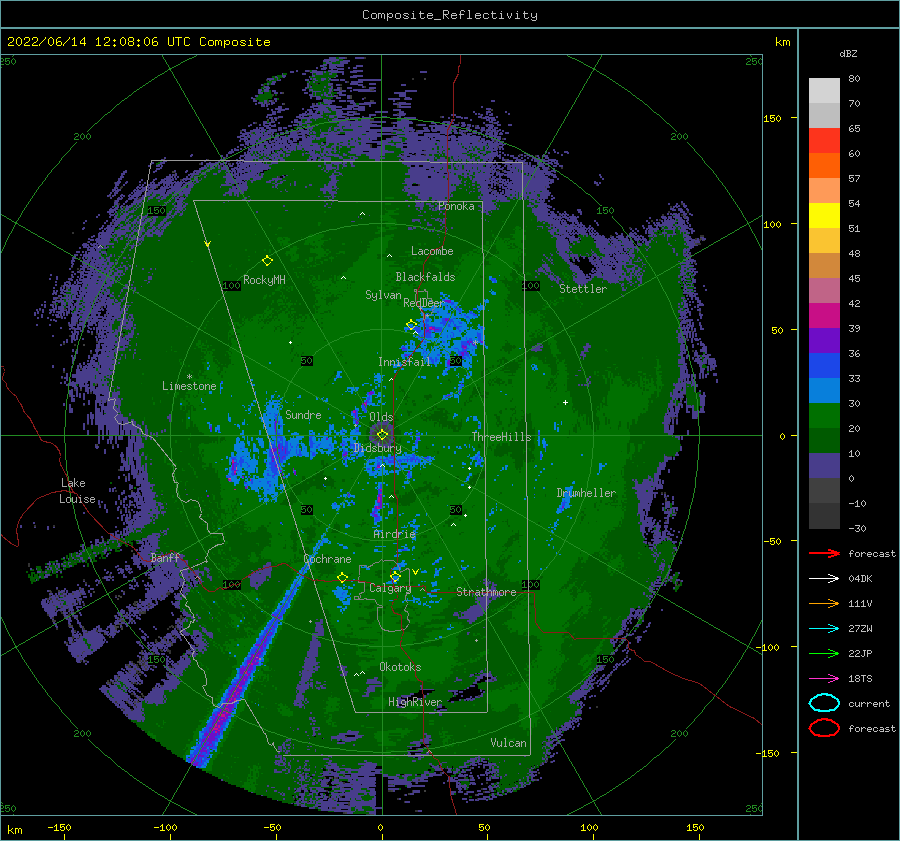The height and width of the screenshot is (841, 900).
Task: Click the cyan 'current' ellipse icon
Action: (824, 703)
